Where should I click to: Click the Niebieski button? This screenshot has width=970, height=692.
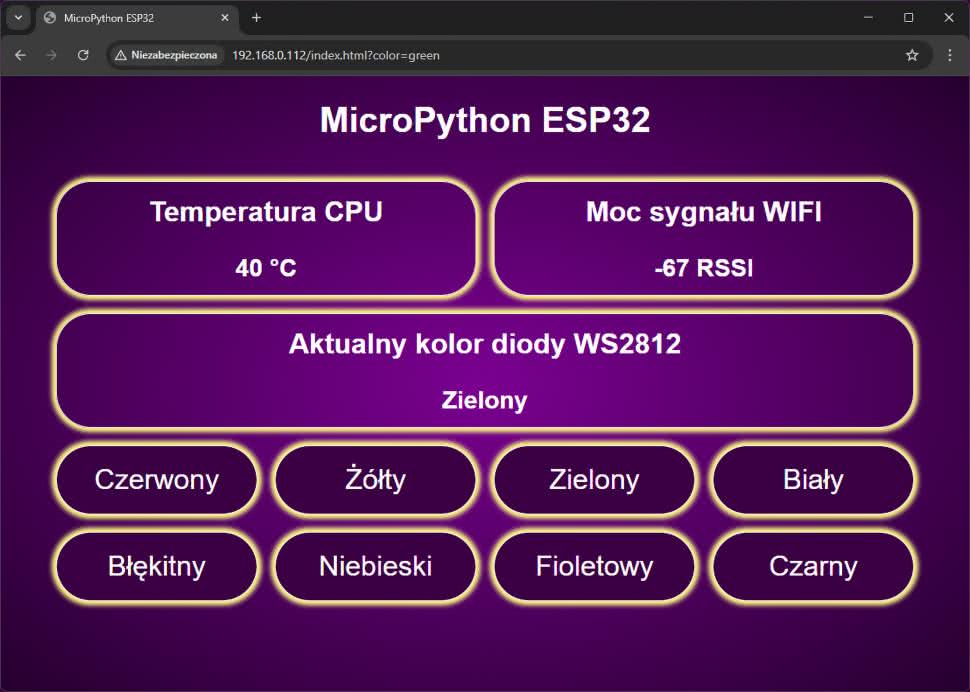pos(375,566)
